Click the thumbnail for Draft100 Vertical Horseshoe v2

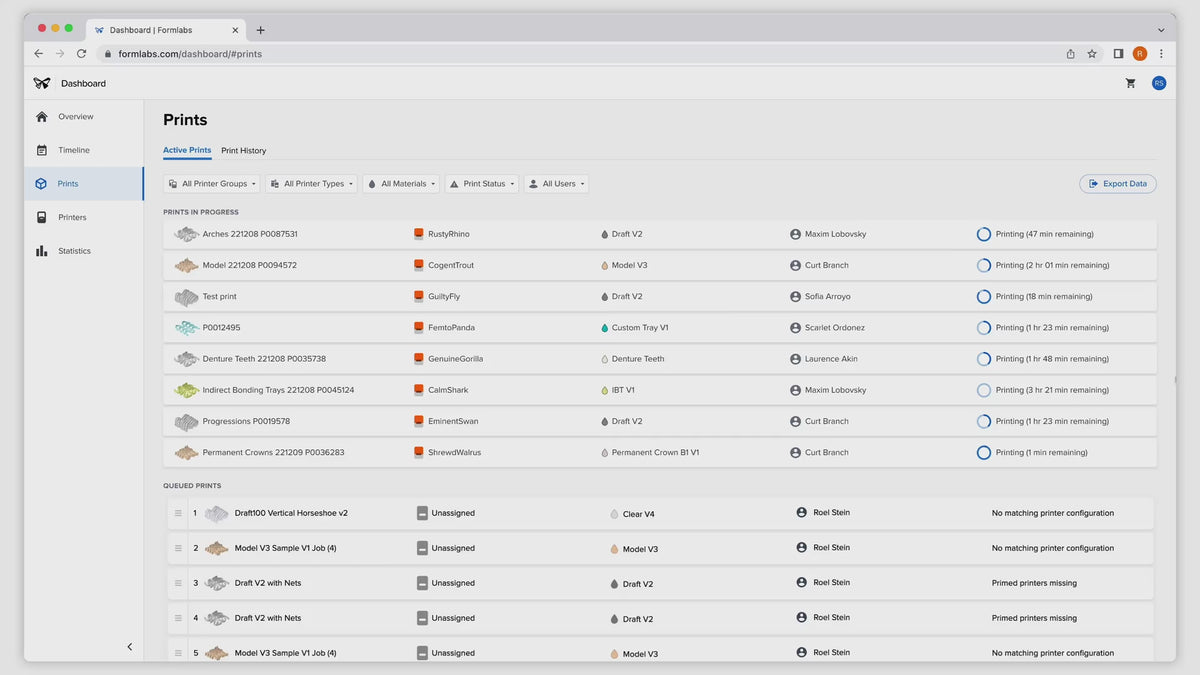coord(217,512)
